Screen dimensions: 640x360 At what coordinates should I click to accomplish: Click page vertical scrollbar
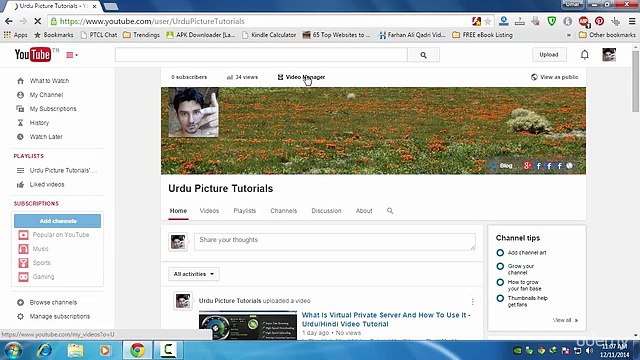tap(636, 82)
